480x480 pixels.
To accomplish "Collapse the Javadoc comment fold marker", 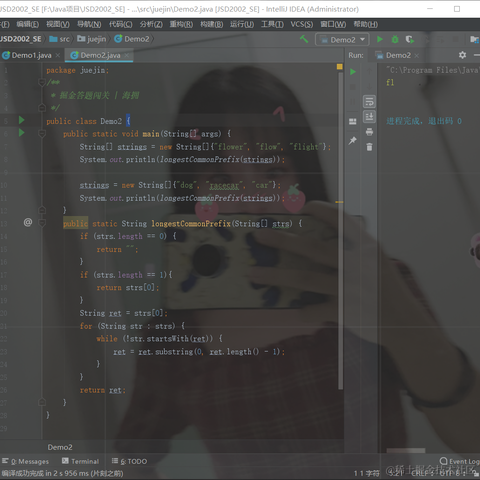I will 42,82.
